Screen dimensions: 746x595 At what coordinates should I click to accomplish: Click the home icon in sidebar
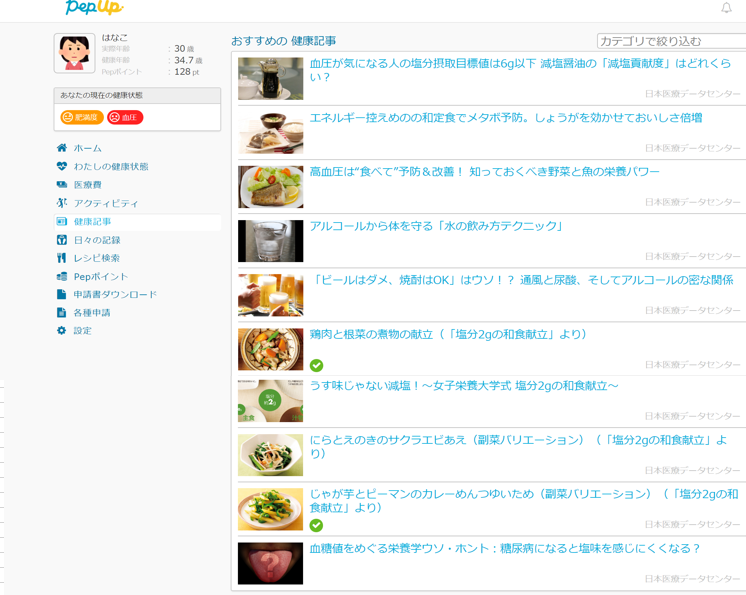click(x=62, y=148)
